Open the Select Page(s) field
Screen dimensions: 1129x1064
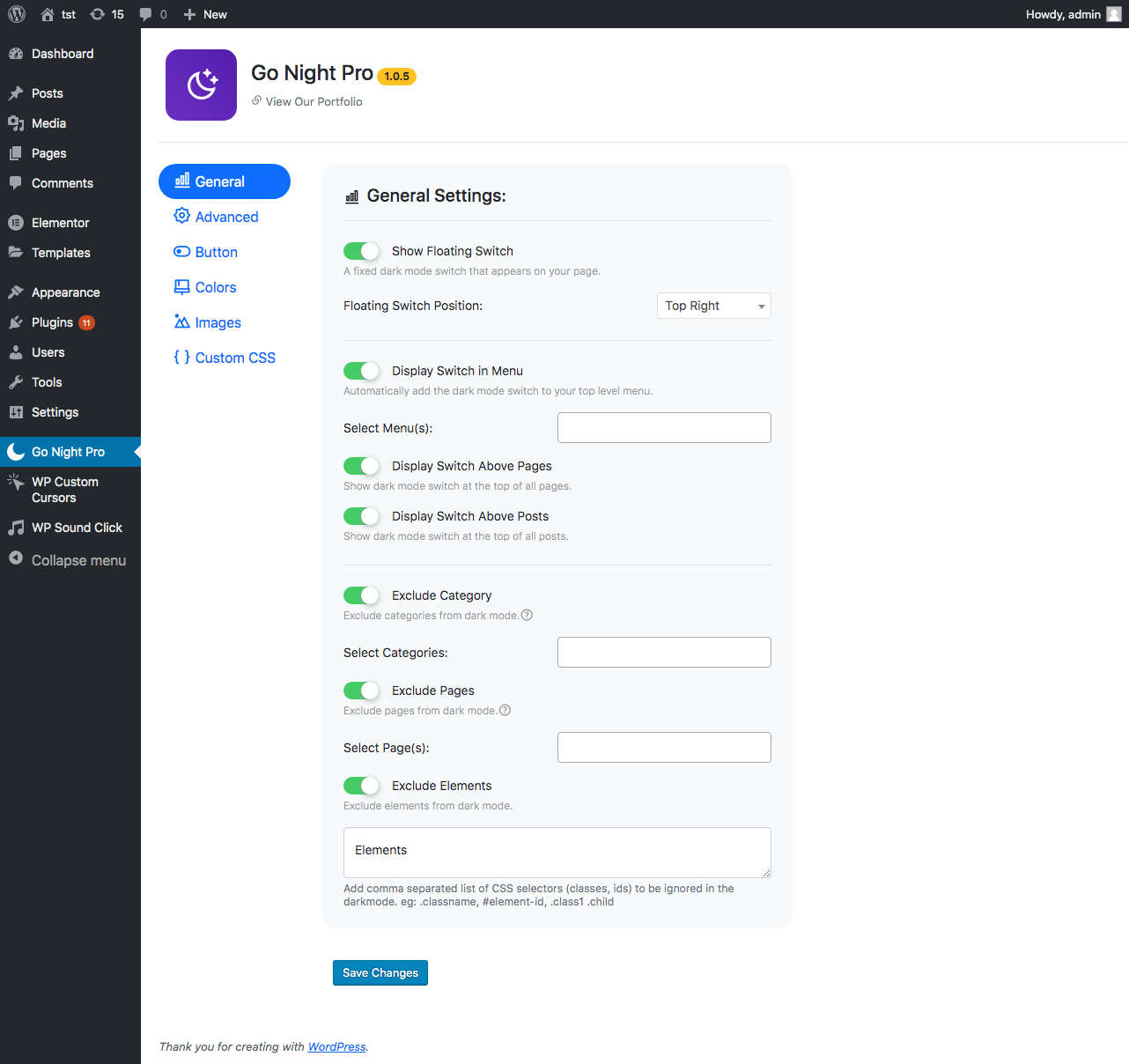(x=664, y=748)
